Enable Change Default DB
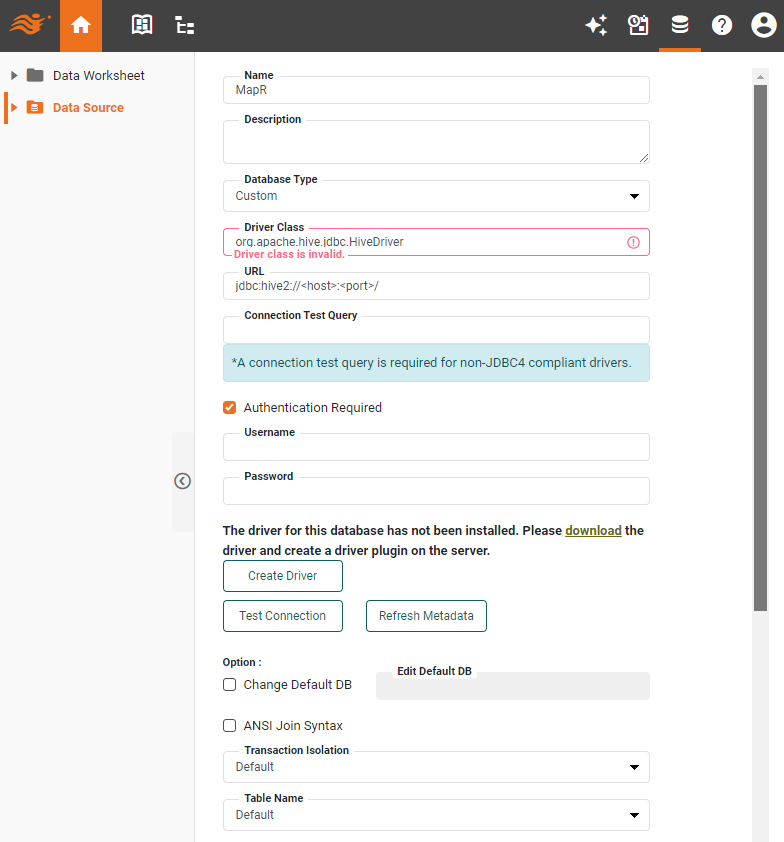 tap(229, 685)
